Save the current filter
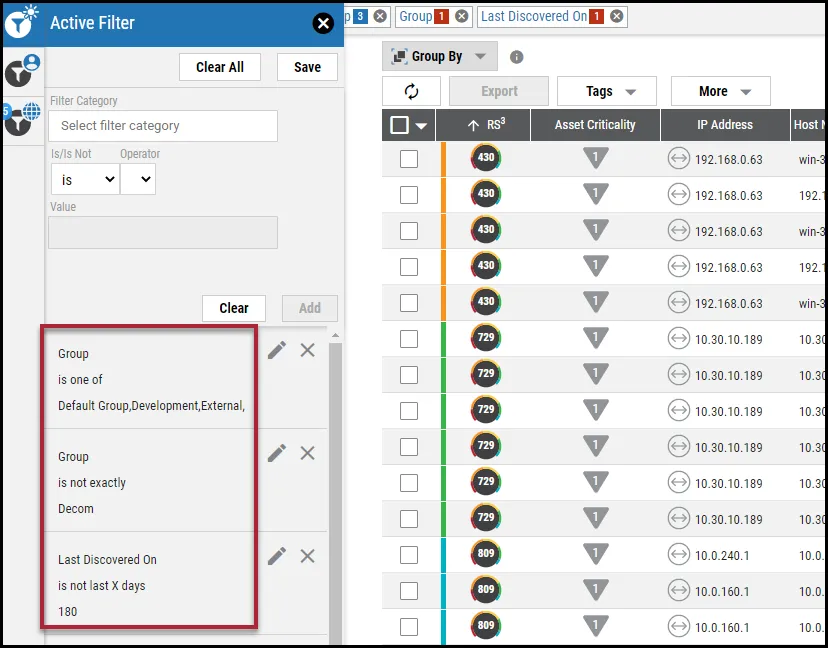Screen dimensions: 828x648 [x=307, y=67]
